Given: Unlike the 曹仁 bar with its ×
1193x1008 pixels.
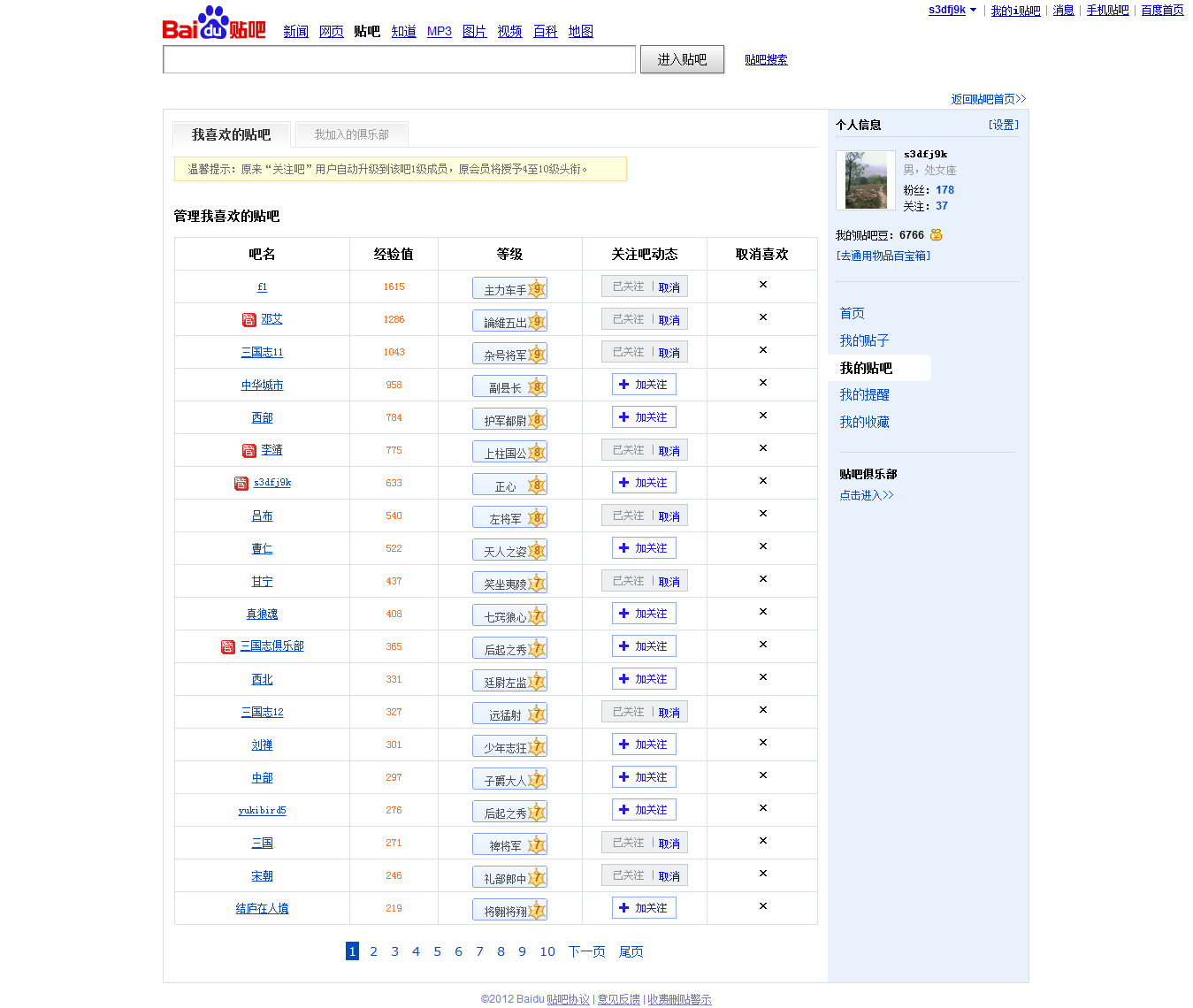Looking at the screenshot, I should [x=762, y=546].
